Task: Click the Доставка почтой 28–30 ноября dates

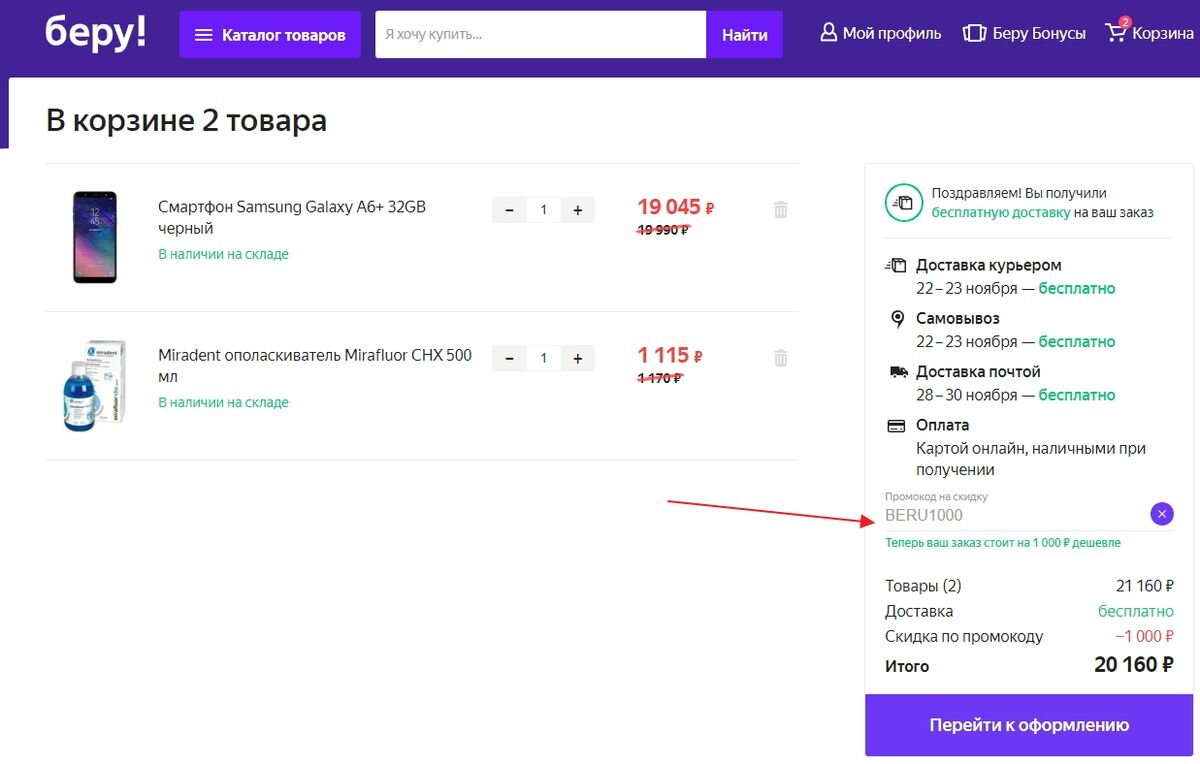Action: 966,395
